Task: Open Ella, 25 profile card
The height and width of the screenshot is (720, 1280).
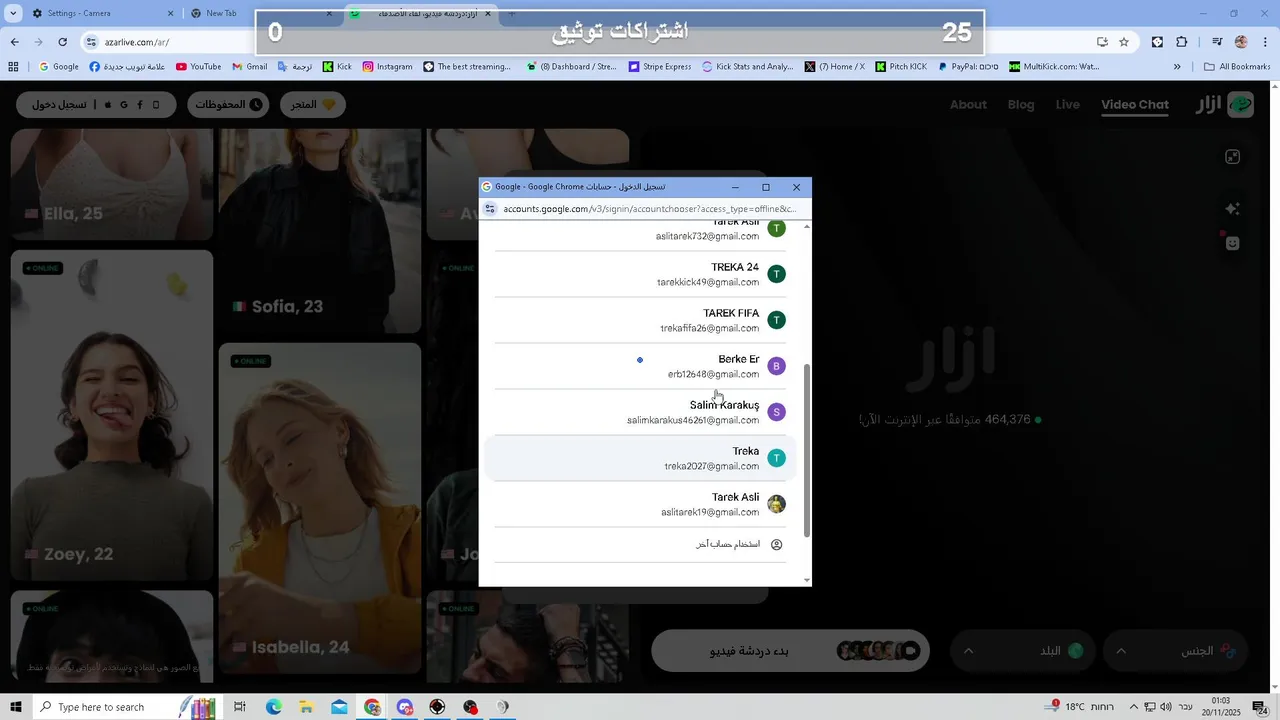Action: pyautogui.click(x=112, y=183)
